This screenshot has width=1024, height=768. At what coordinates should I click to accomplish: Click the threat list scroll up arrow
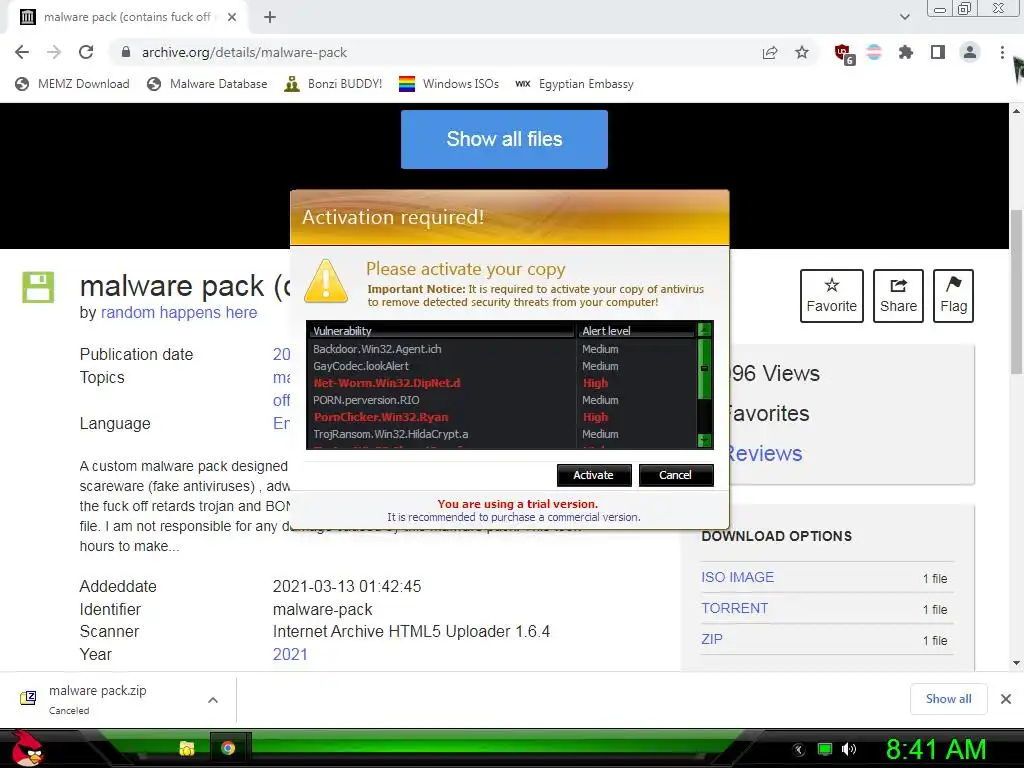click(x=704, y=329)
